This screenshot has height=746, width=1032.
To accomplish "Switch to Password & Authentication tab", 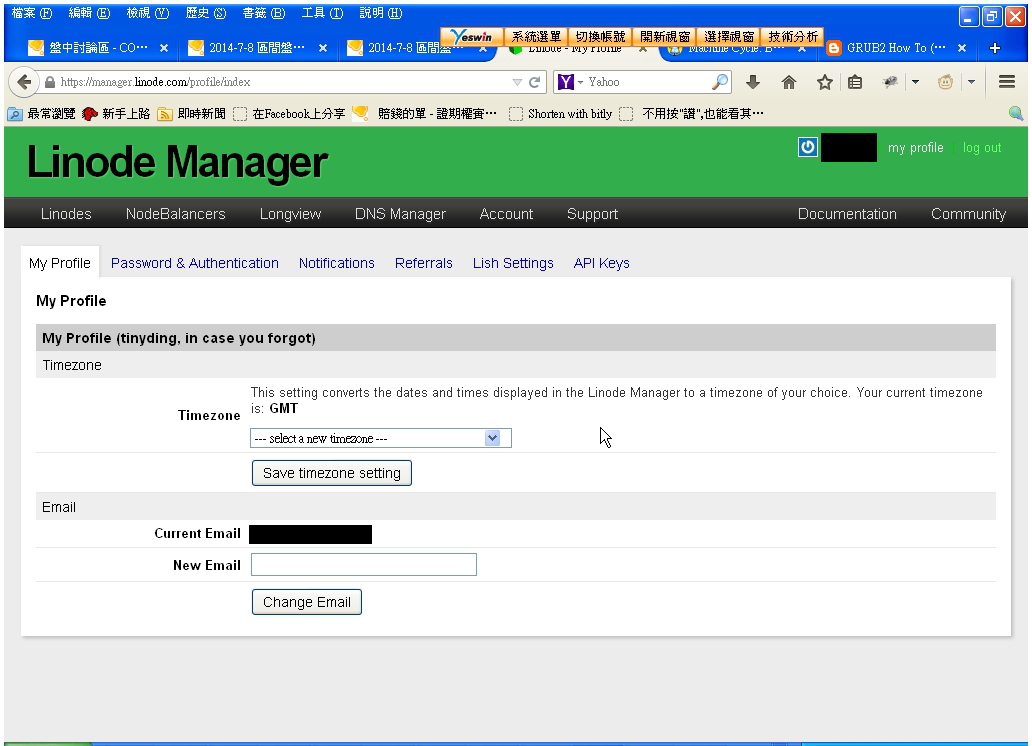I will tap(195, 263).
